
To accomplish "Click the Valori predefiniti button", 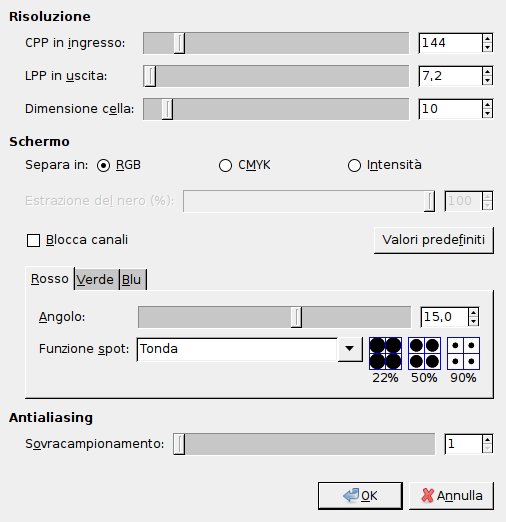I will [434, 240].
